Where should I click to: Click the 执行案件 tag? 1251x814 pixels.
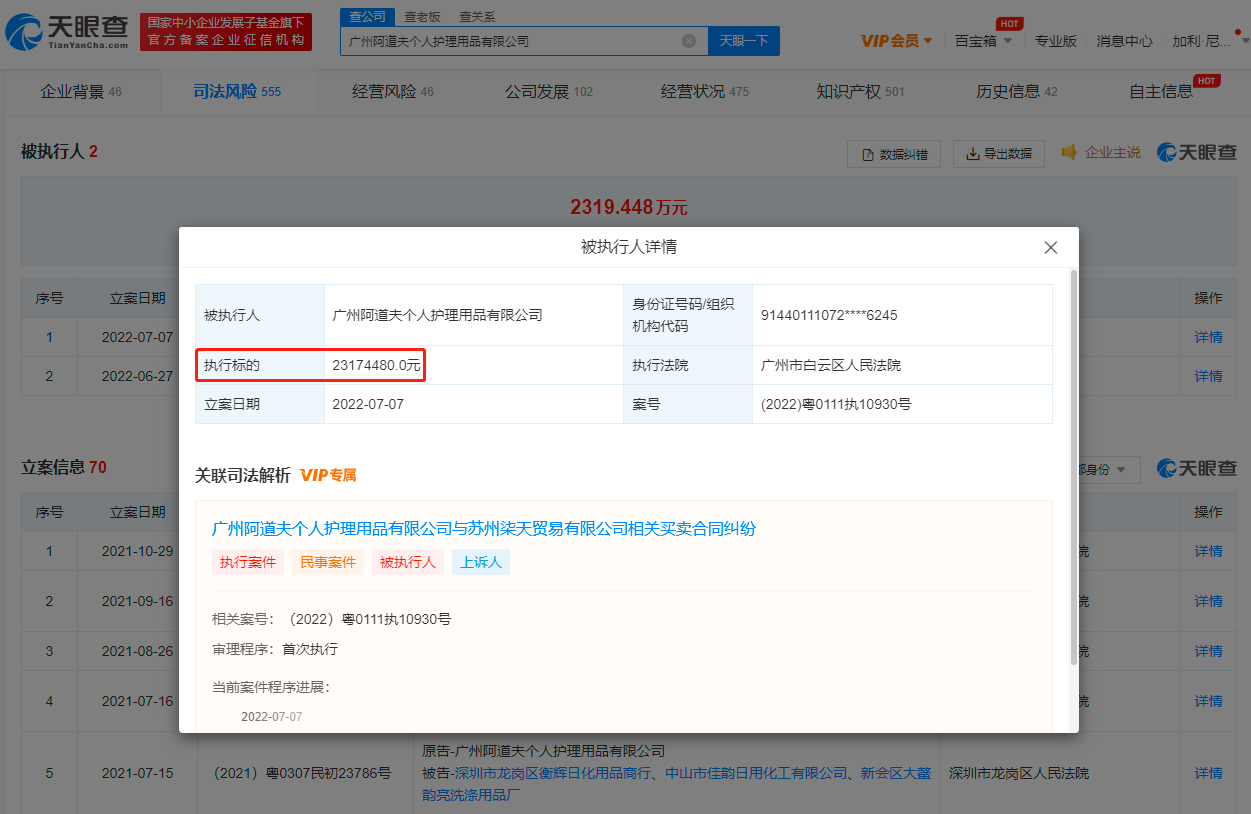248,562
